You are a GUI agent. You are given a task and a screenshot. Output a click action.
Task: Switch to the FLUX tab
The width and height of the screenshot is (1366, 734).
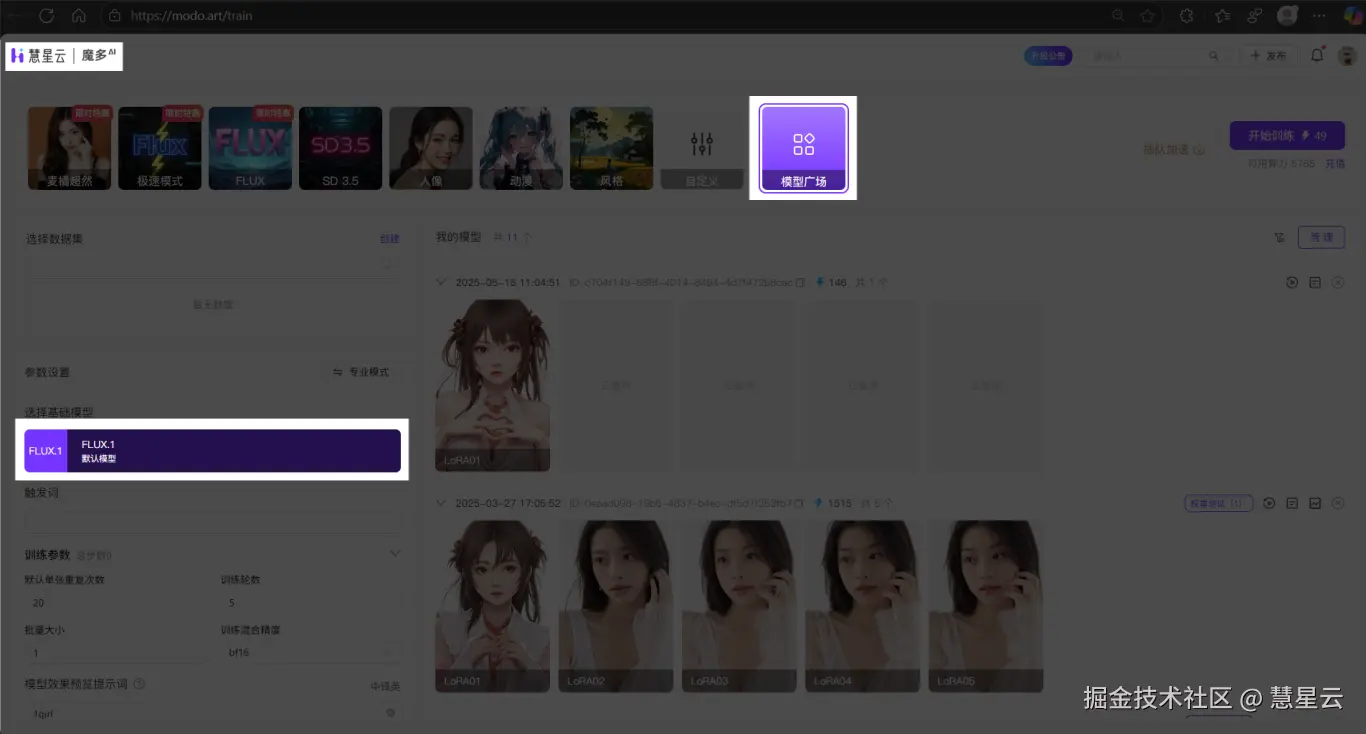(250, 147)
